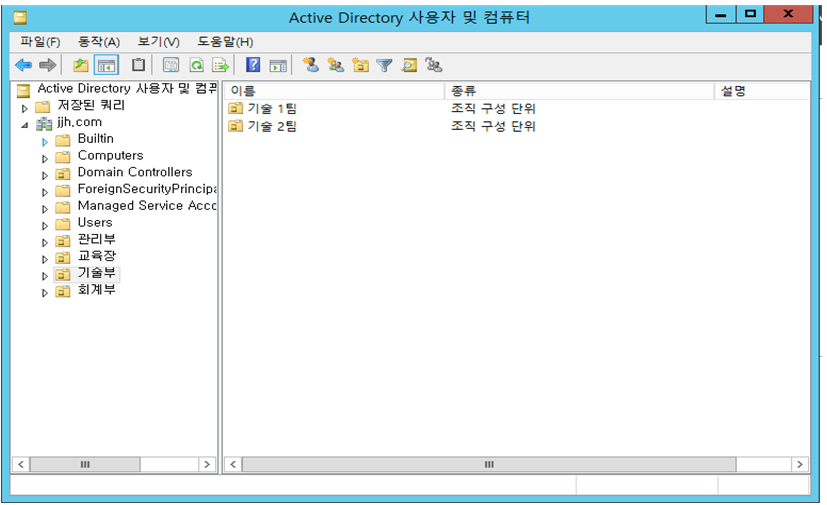Click the add to group icon
The width and height of the screenshot is (827, 505).
coord(434,65)
